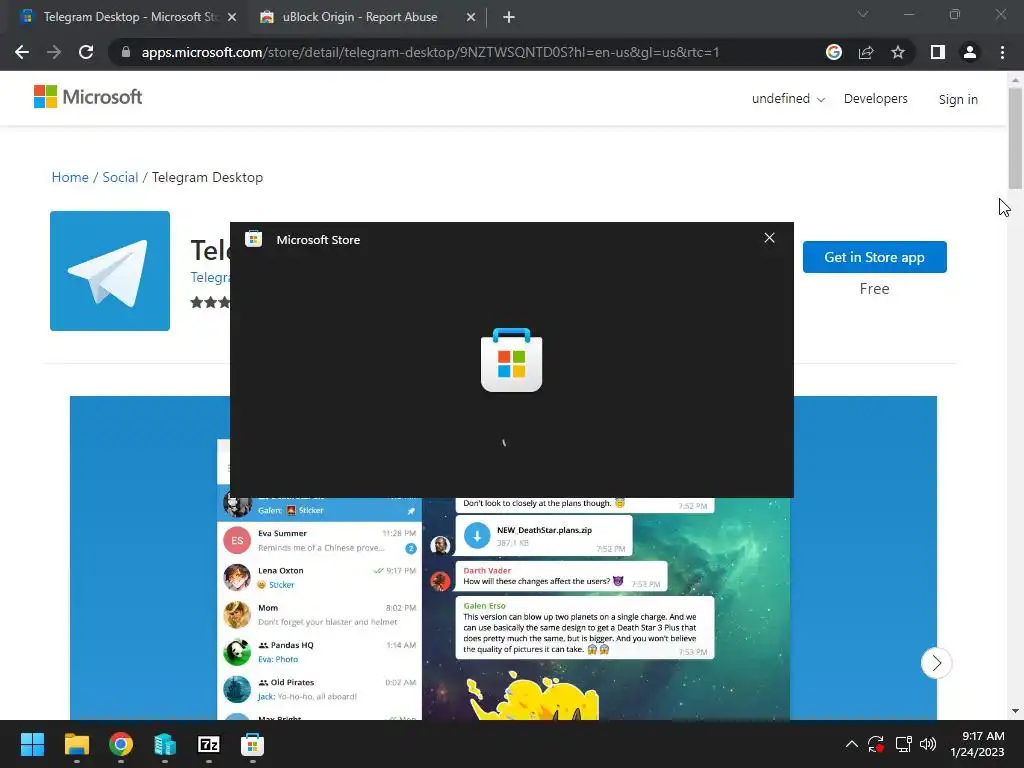This screenshot has height=768, width=1024.
Task: Click the Microsoft logo in the header
Action: point(88,97)
